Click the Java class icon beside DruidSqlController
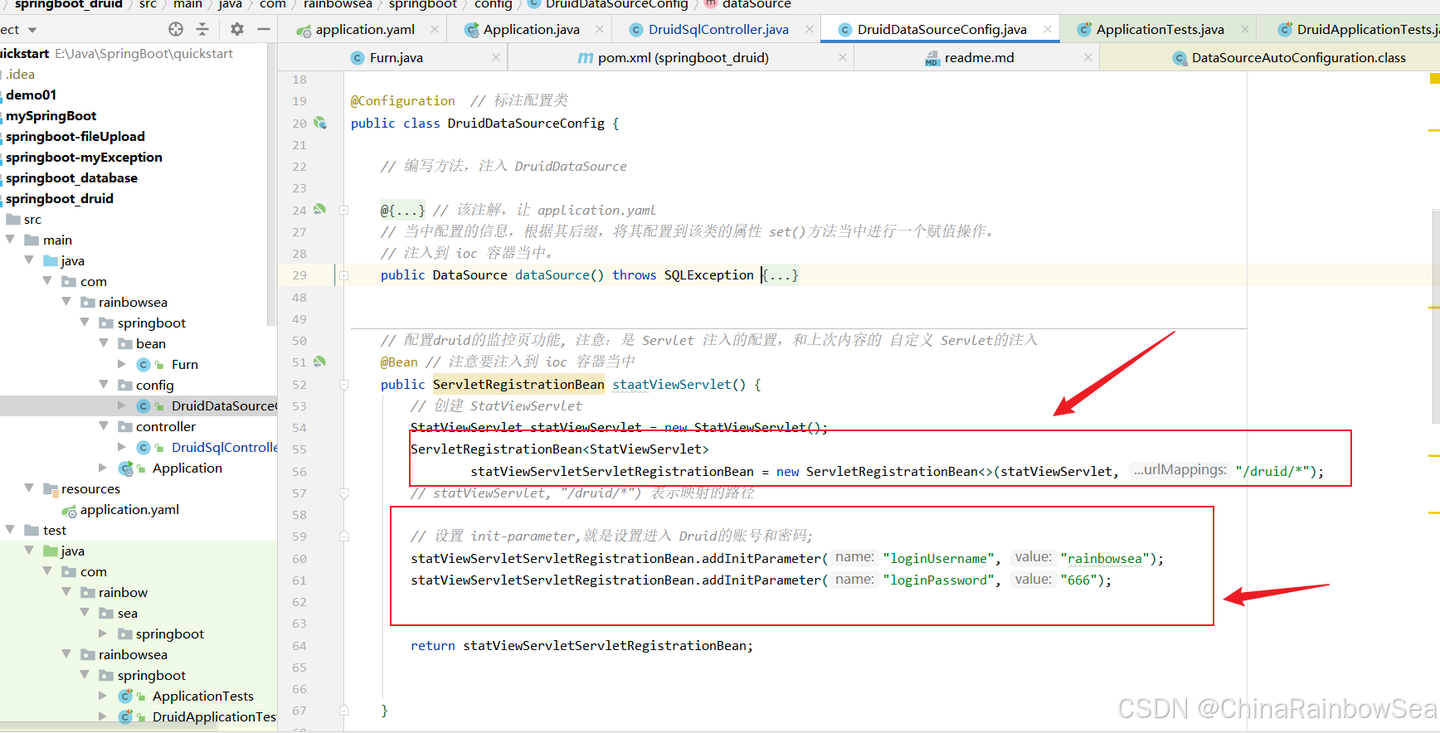The height and width of the screenshot is (733, 1440). [x=145, y=447]
